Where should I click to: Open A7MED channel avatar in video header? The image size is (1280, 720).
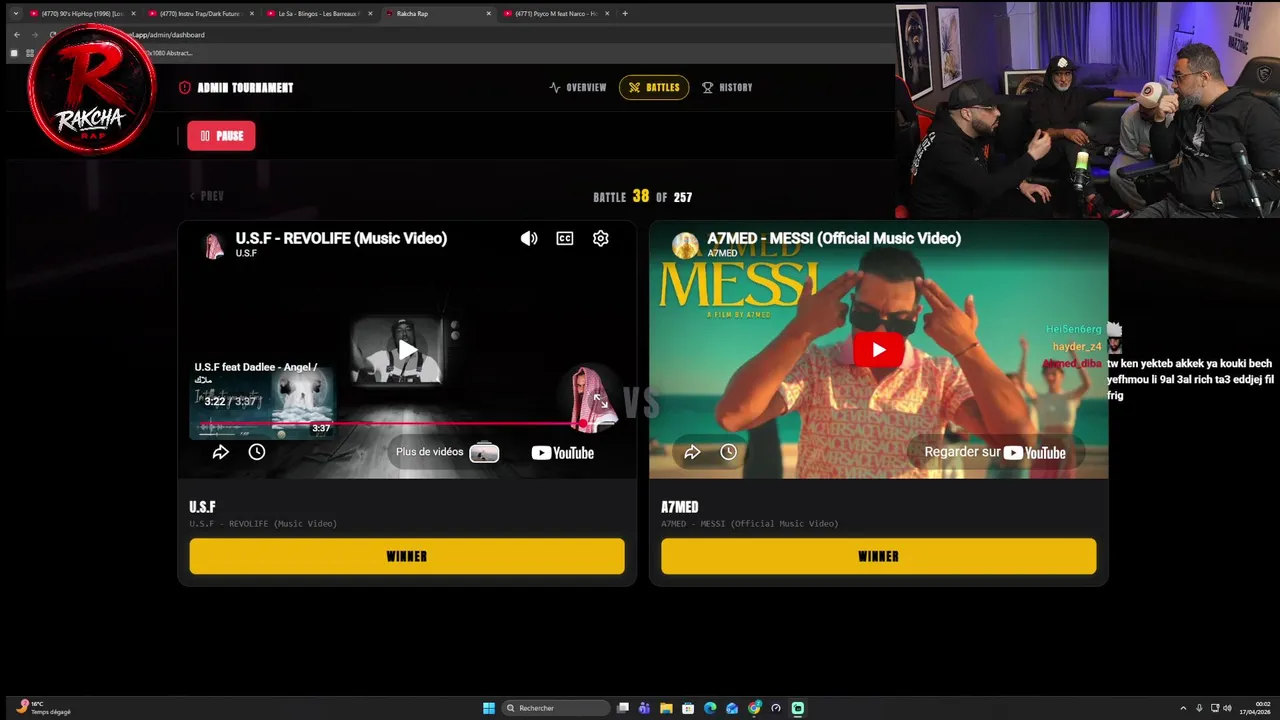(685, 246)
